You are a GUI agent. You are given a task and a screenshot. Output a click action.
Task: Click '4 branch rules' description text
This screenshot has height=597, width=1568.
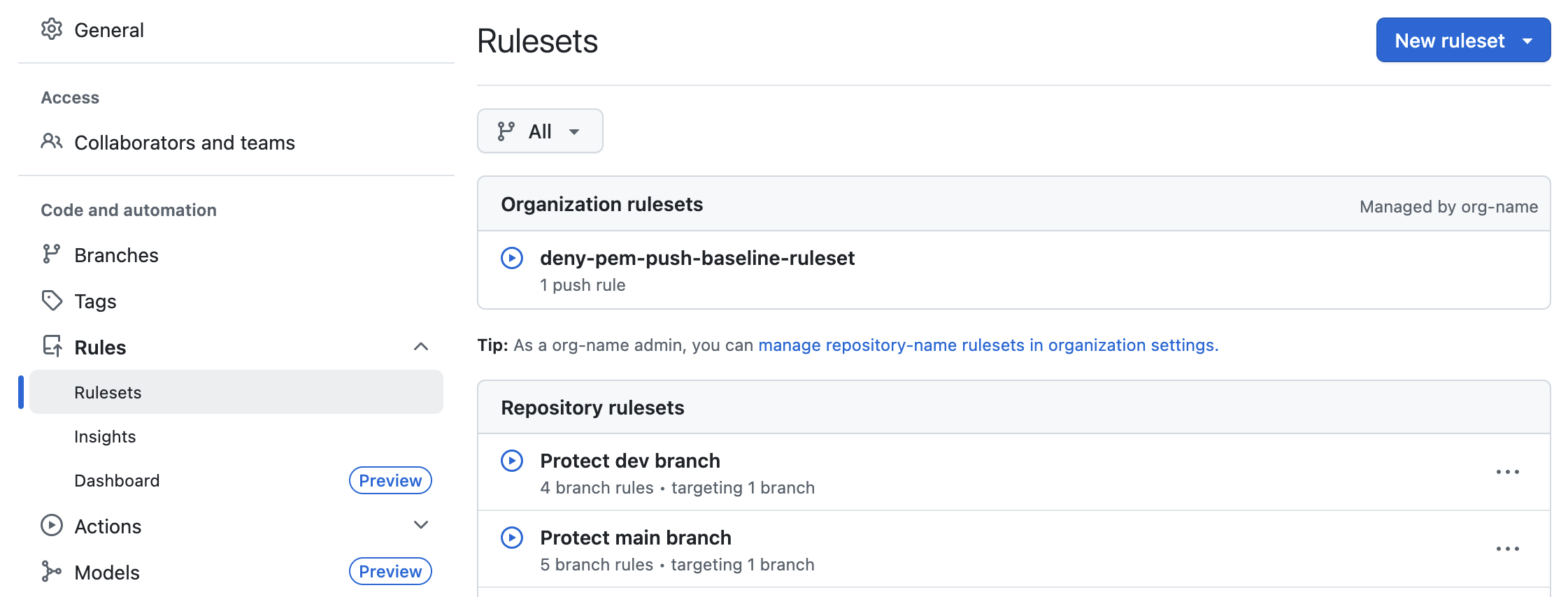coord(597,488)
